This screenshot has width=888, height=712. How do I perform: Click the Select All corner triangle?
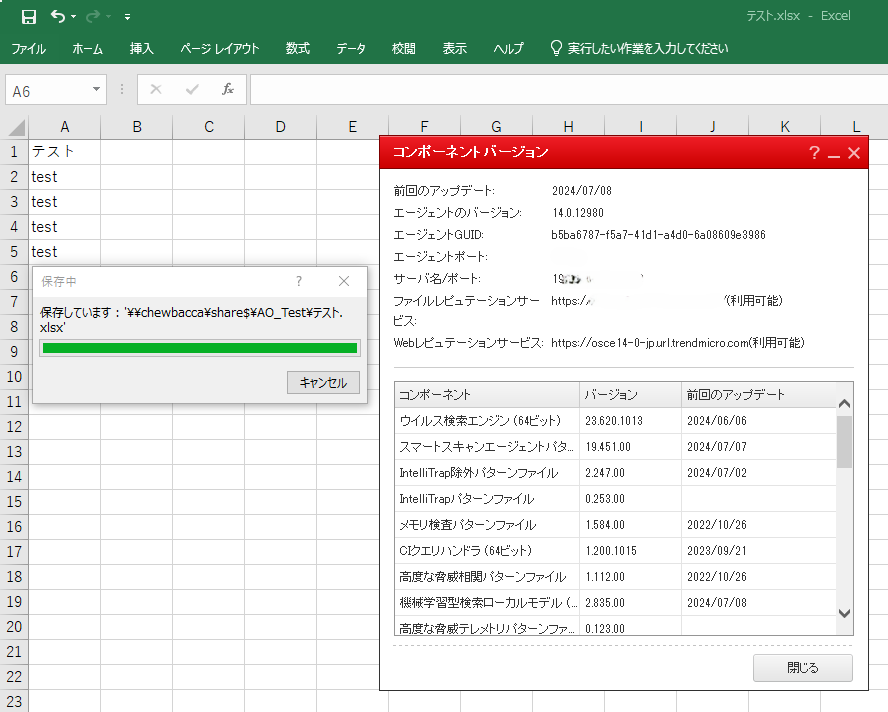pyautogui.click(x=15, y=127)
